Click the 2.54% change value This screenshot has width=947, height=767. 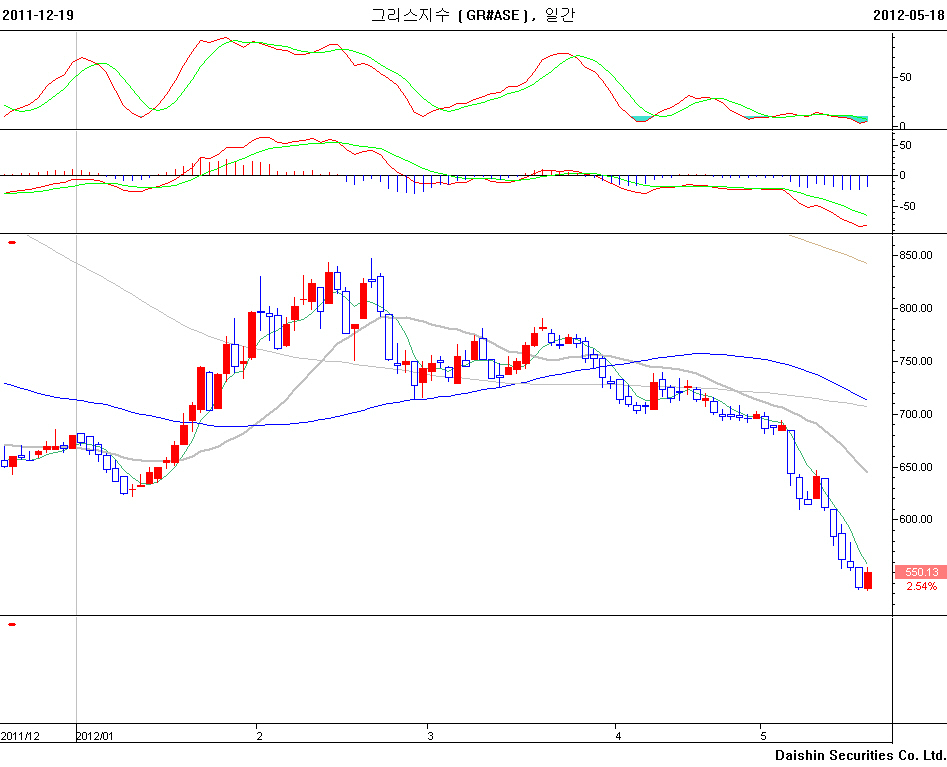pyautogui.click(x=921, y=586)
